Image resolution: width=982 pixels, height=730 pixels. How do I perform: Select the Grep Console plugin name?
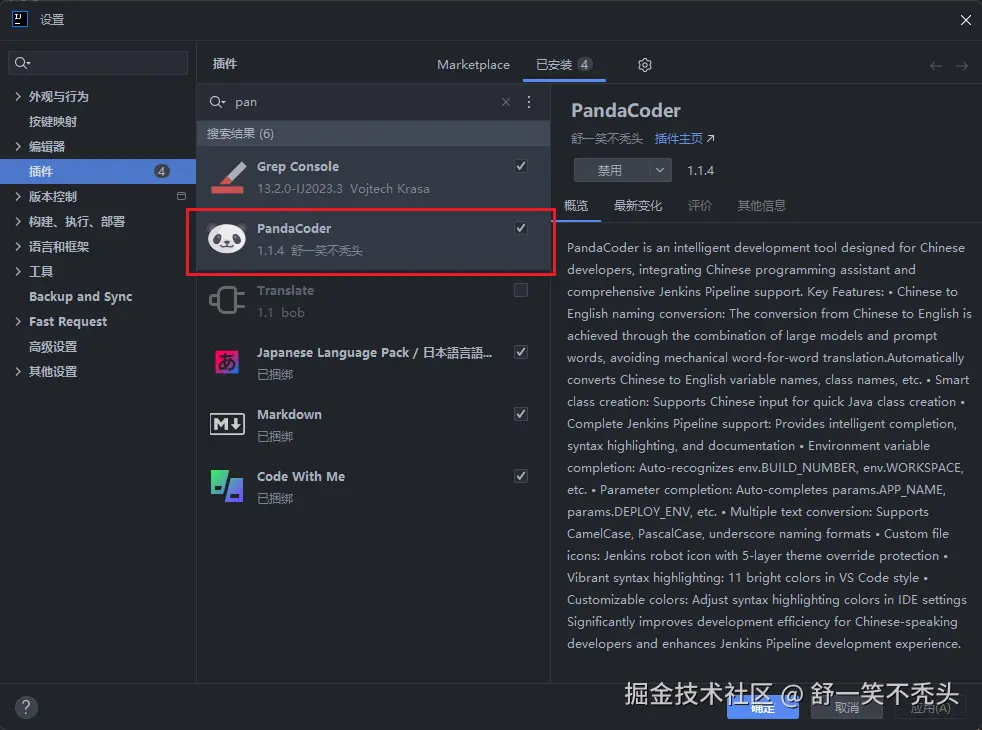coord(298,167)
